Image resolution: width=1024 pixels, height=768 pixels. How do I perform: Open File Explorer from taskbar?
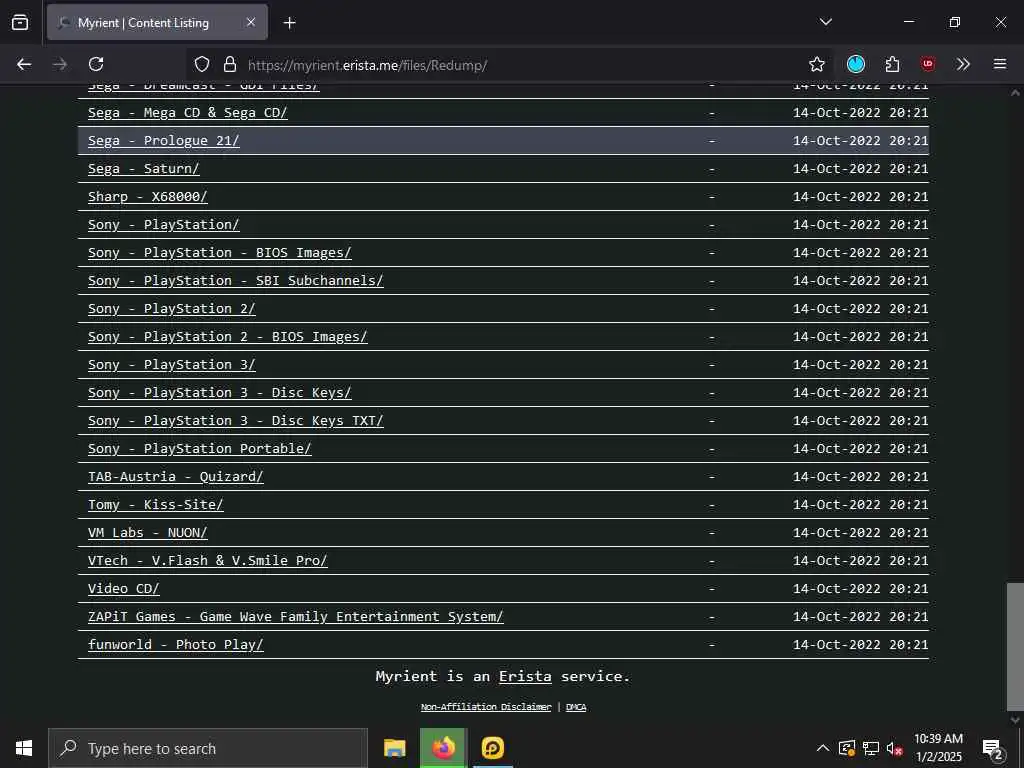394,748
